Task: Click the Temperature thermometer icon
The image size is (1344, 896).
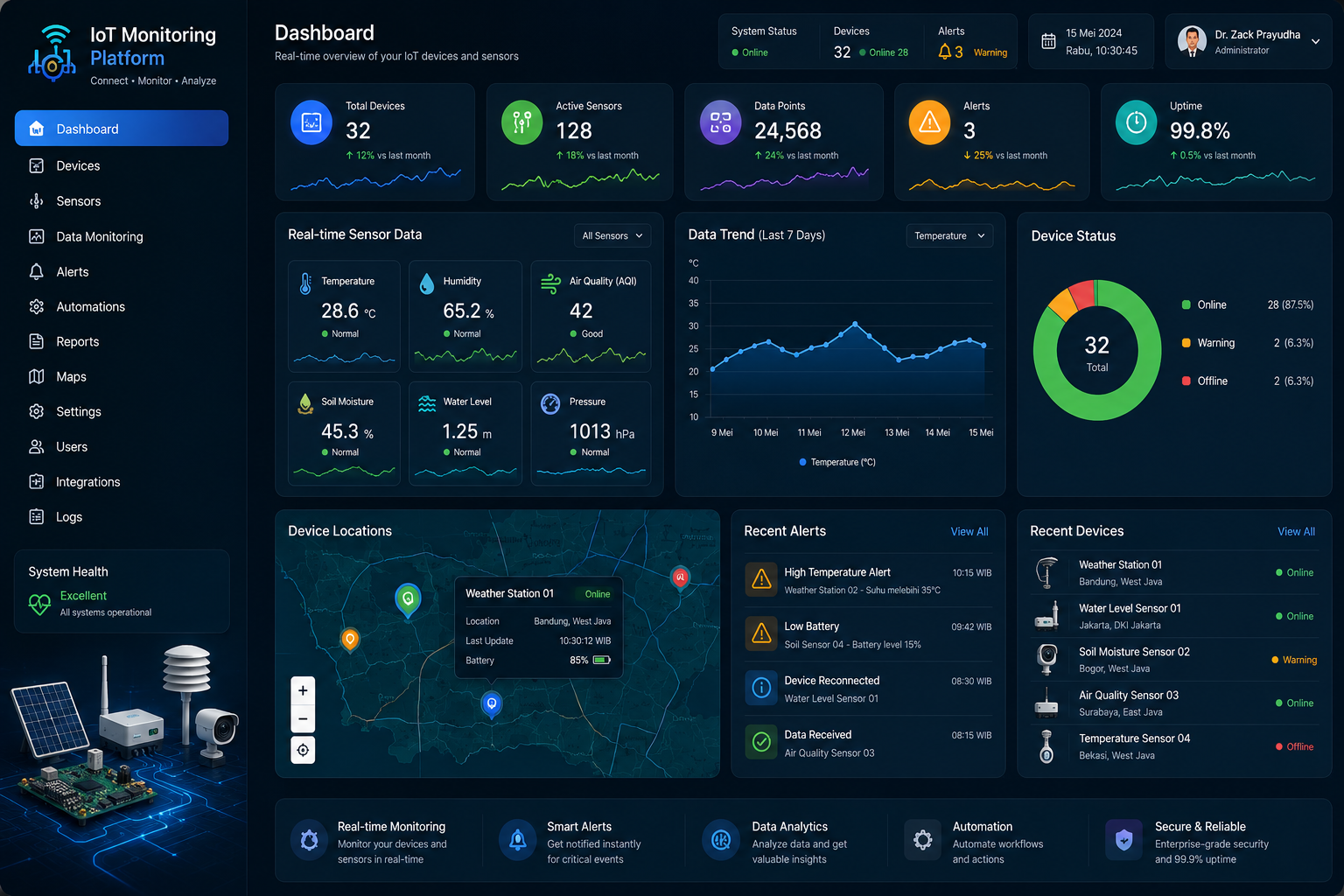Action: [x=305, y=283]
